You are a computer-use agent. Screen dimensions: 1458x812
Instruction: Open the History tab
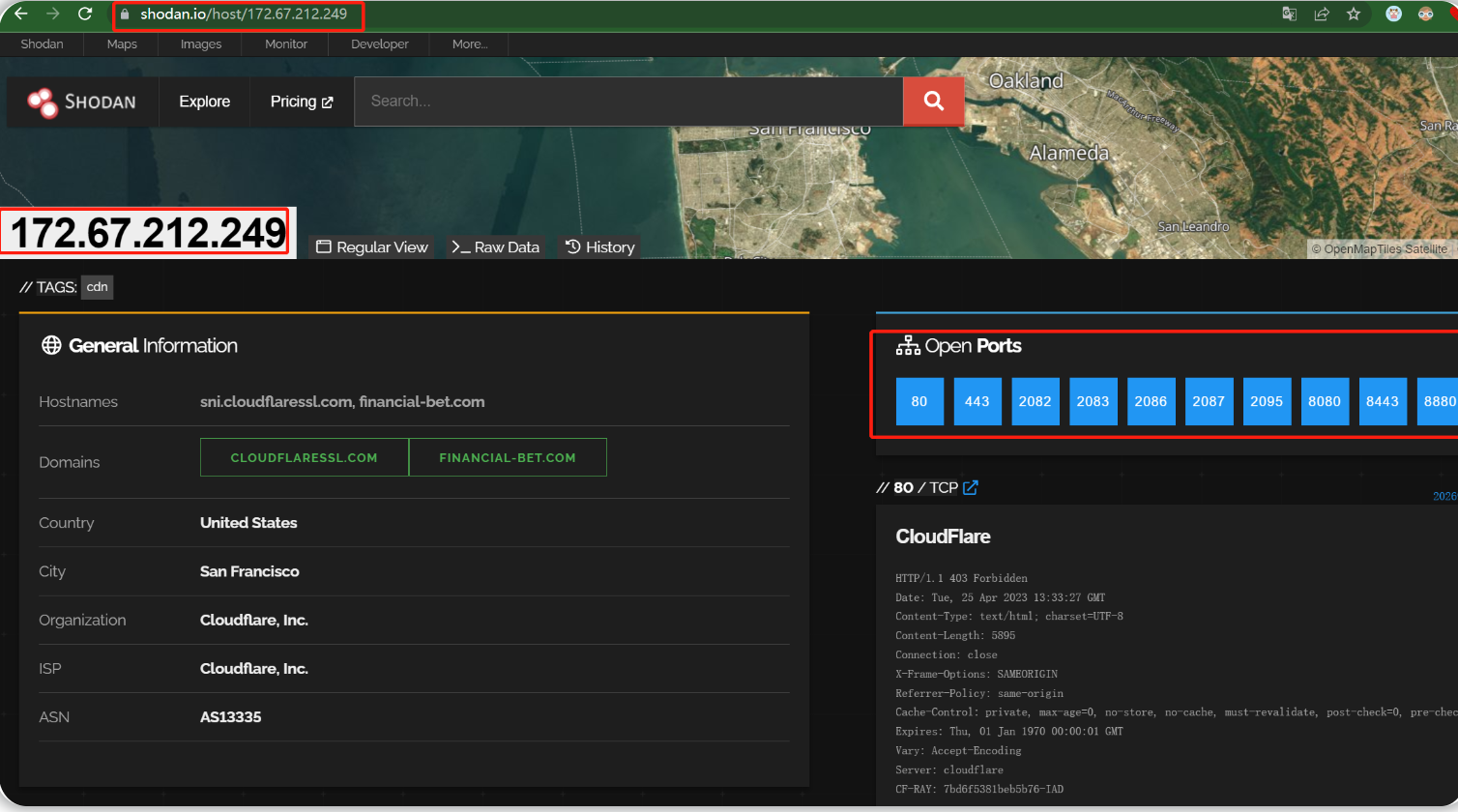pos(599,247)
